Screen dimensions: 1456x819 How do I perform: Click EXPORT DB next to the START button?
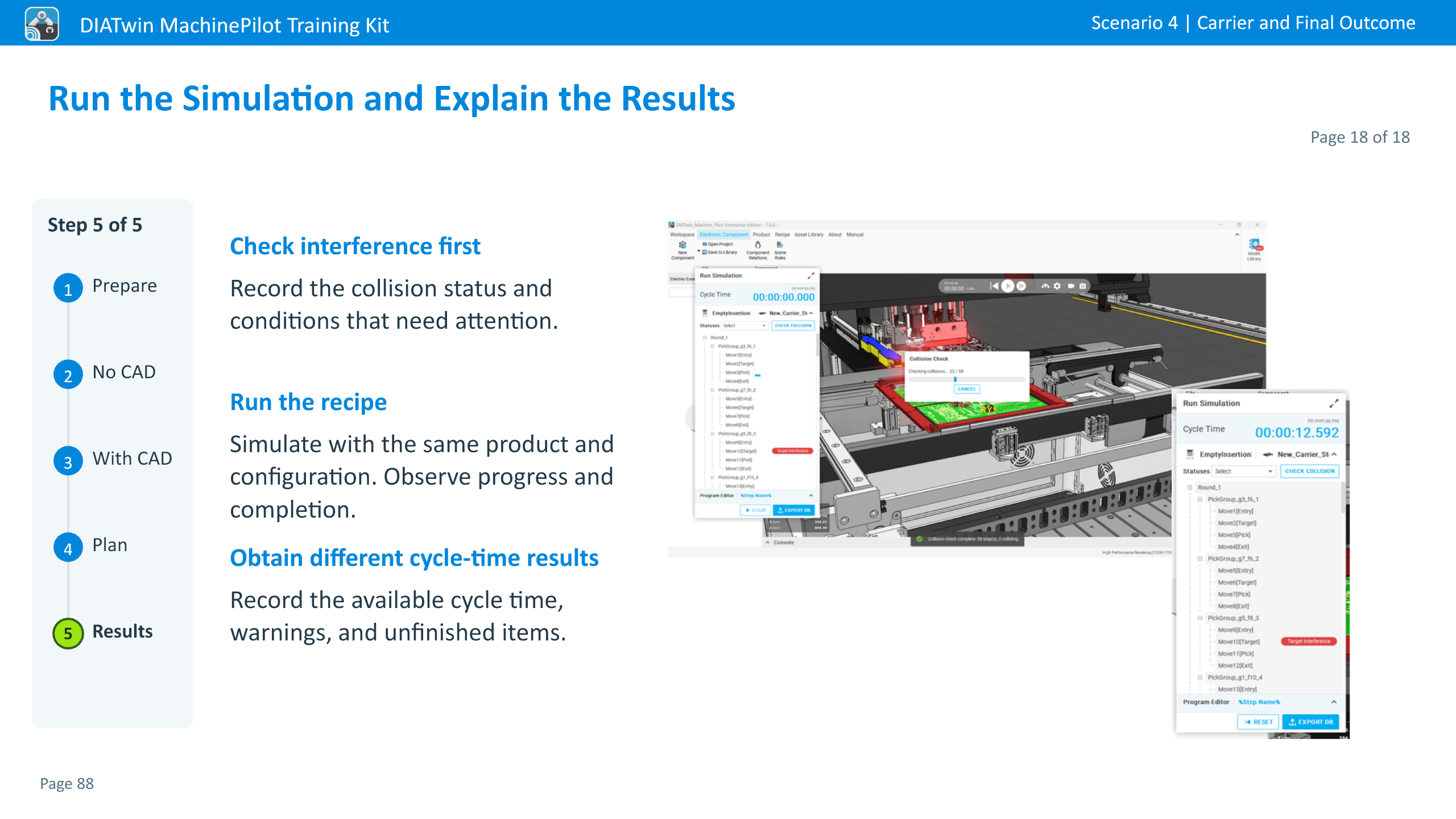[793, 510]
